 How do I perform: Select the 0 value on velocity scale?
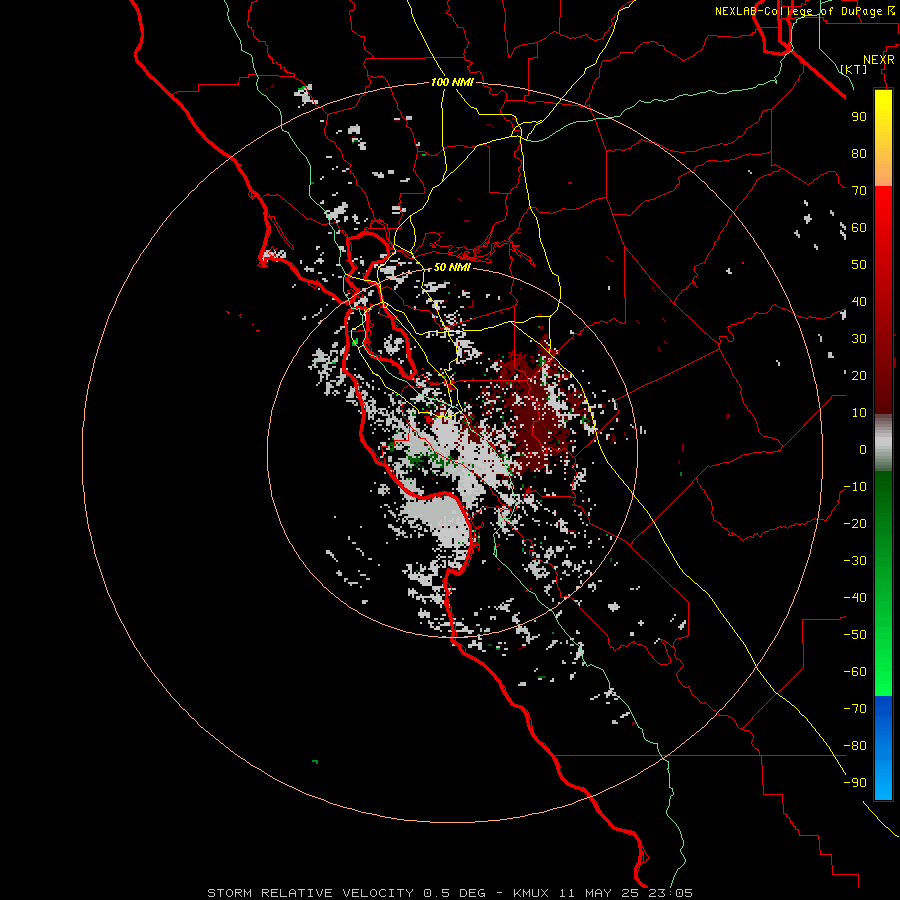(x=863, y=449)
